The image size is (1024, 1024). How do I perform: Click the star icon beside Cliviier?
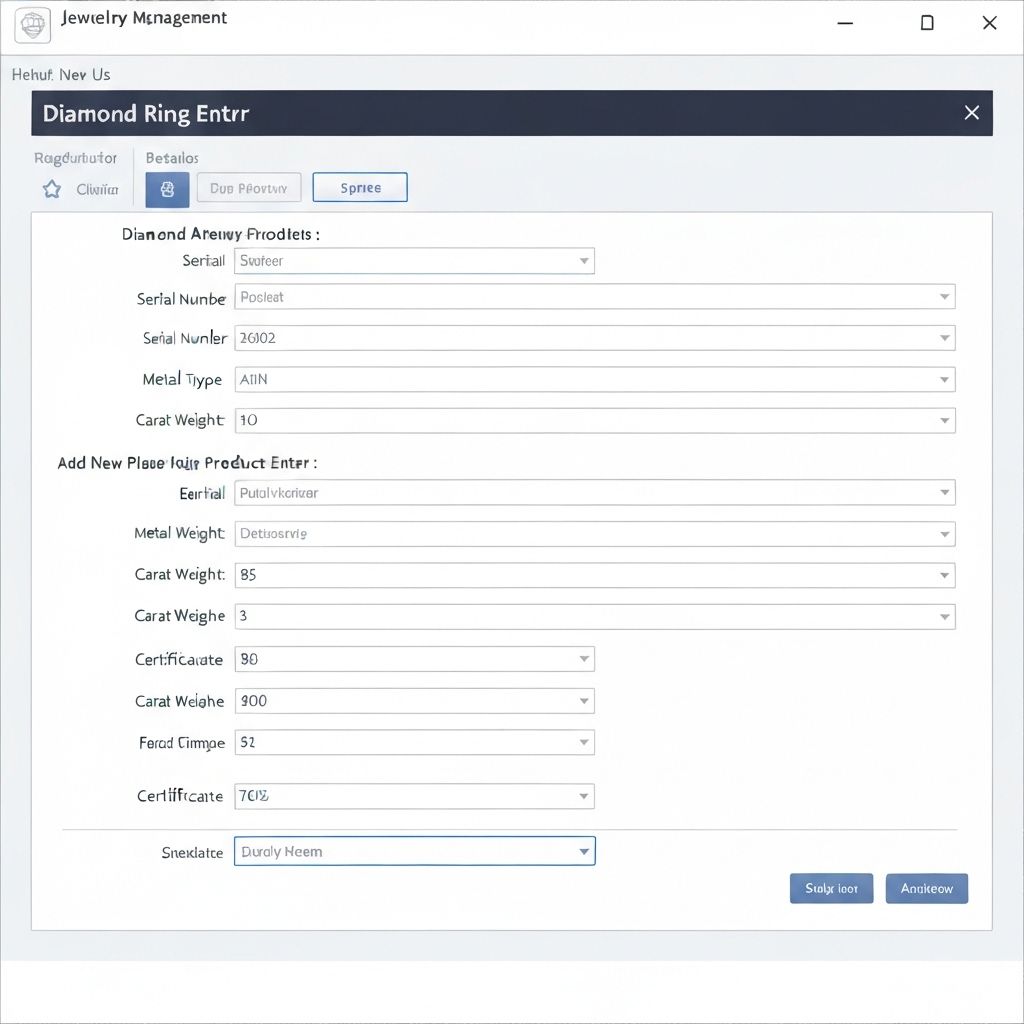52,189
